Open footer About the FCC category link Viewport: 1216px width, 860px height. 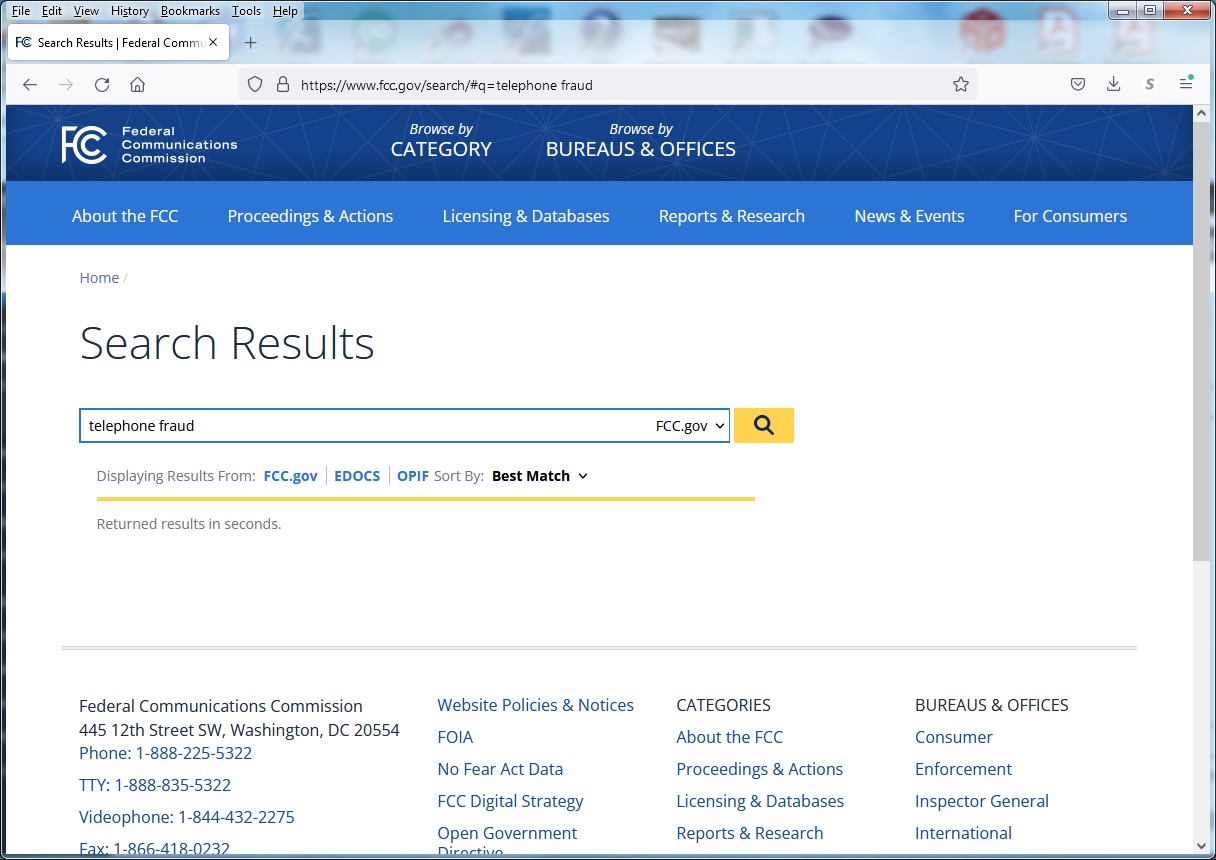click(x=729, y=737)
